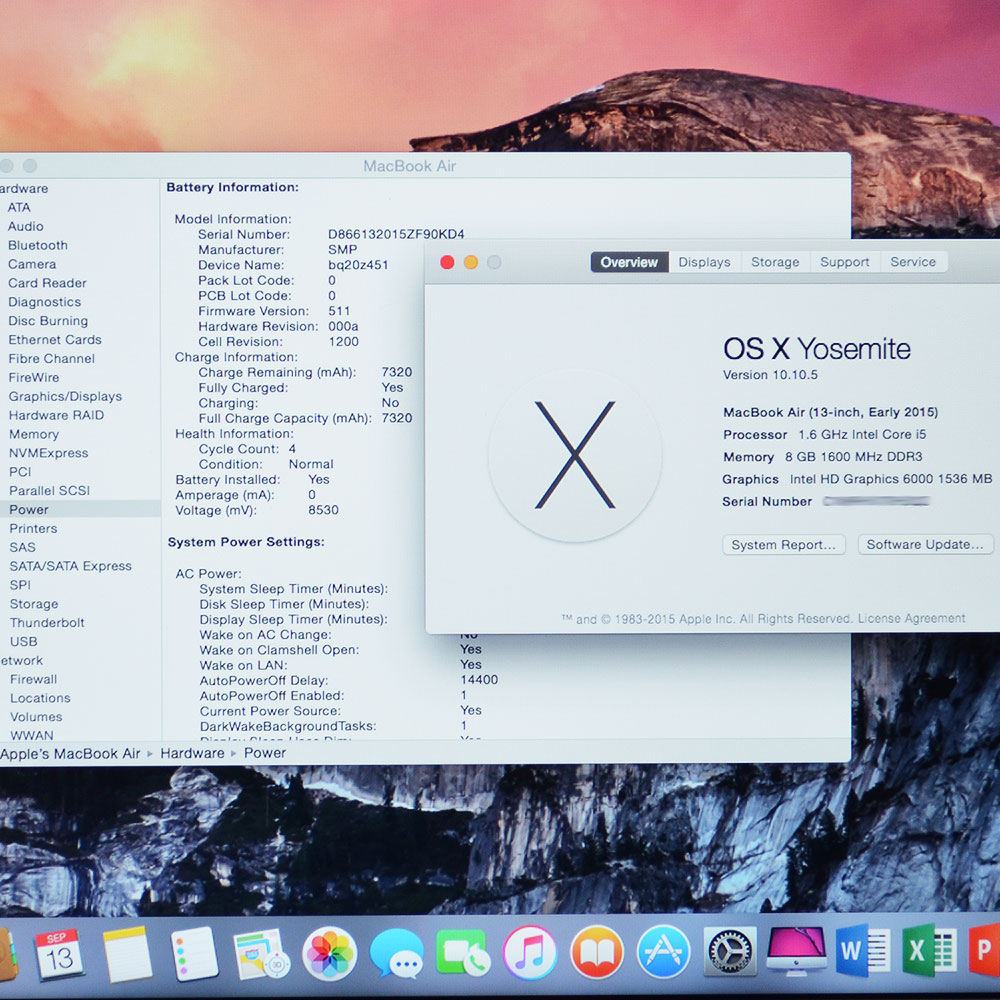Select Parallel SCSI in the sidebar

(x=49, y=490)
